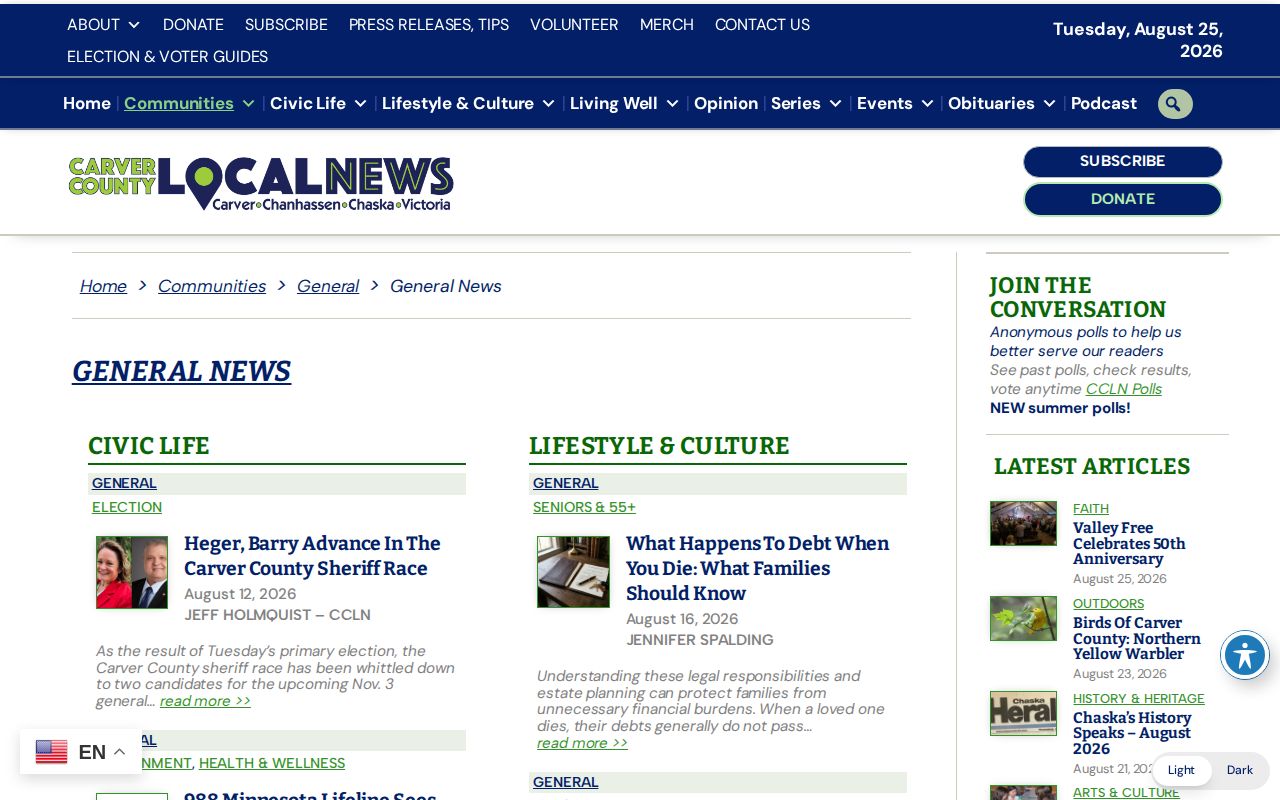1280x800 pixels.
Task: Go to Home in the main navigation bar
Action: (x=87, y=103)
